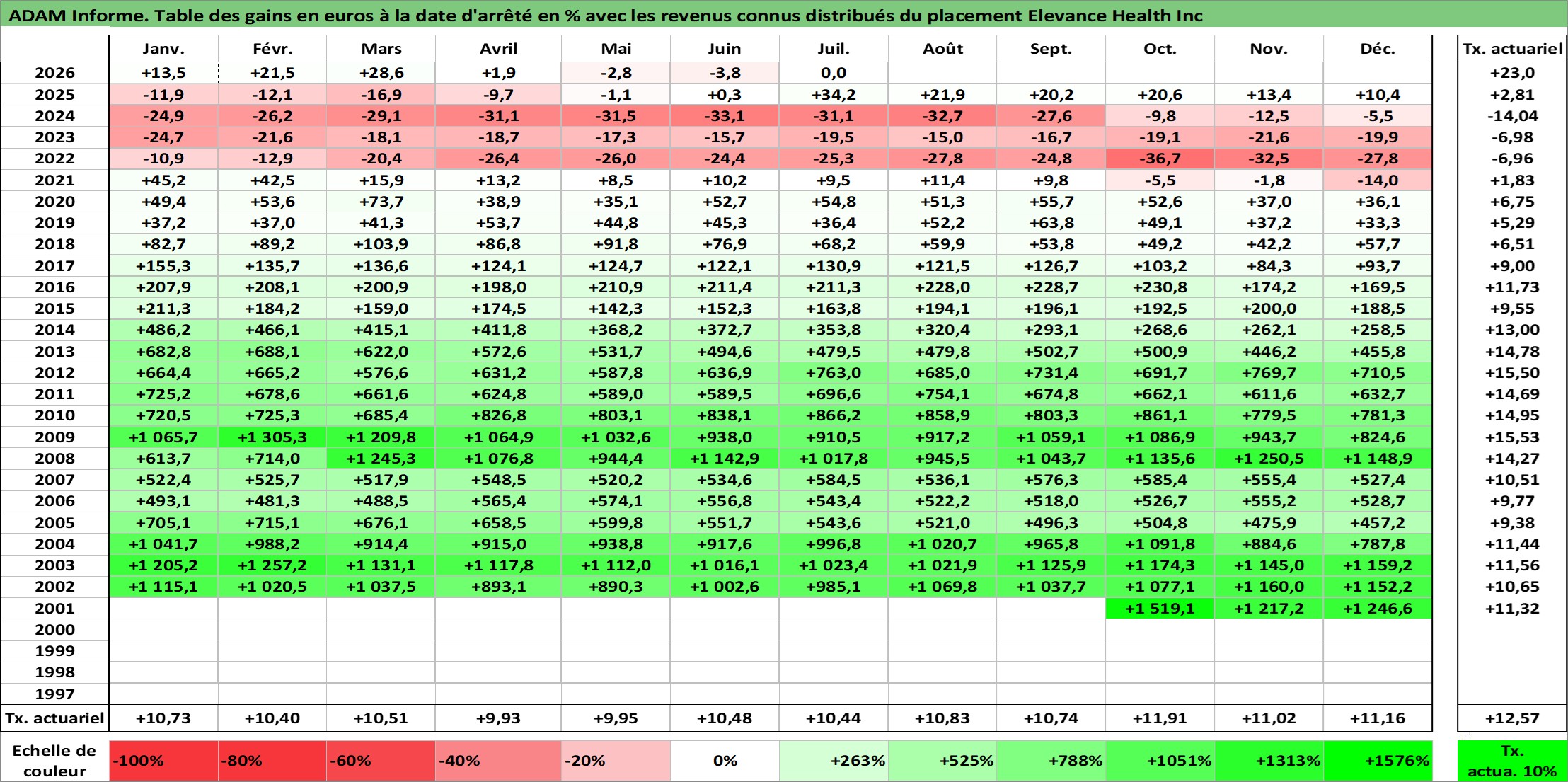This screenshot has width=1568, height=782.
Task: Click the -100% color scale swatch
Action: tap(163, 761)
